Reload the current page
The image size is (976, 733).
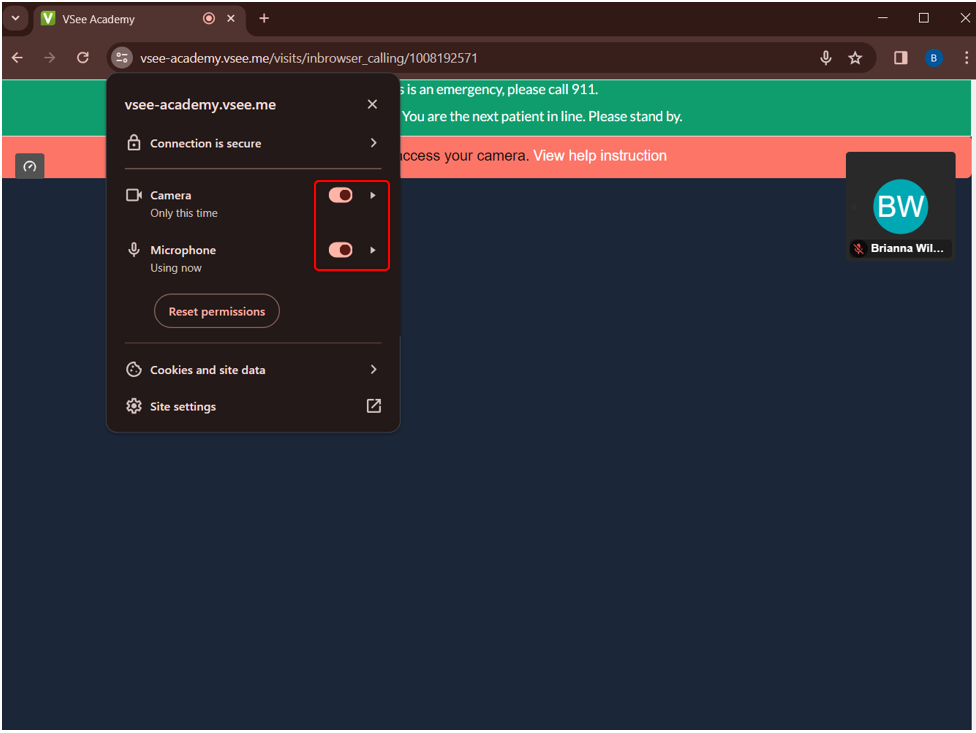click(83, 58)
